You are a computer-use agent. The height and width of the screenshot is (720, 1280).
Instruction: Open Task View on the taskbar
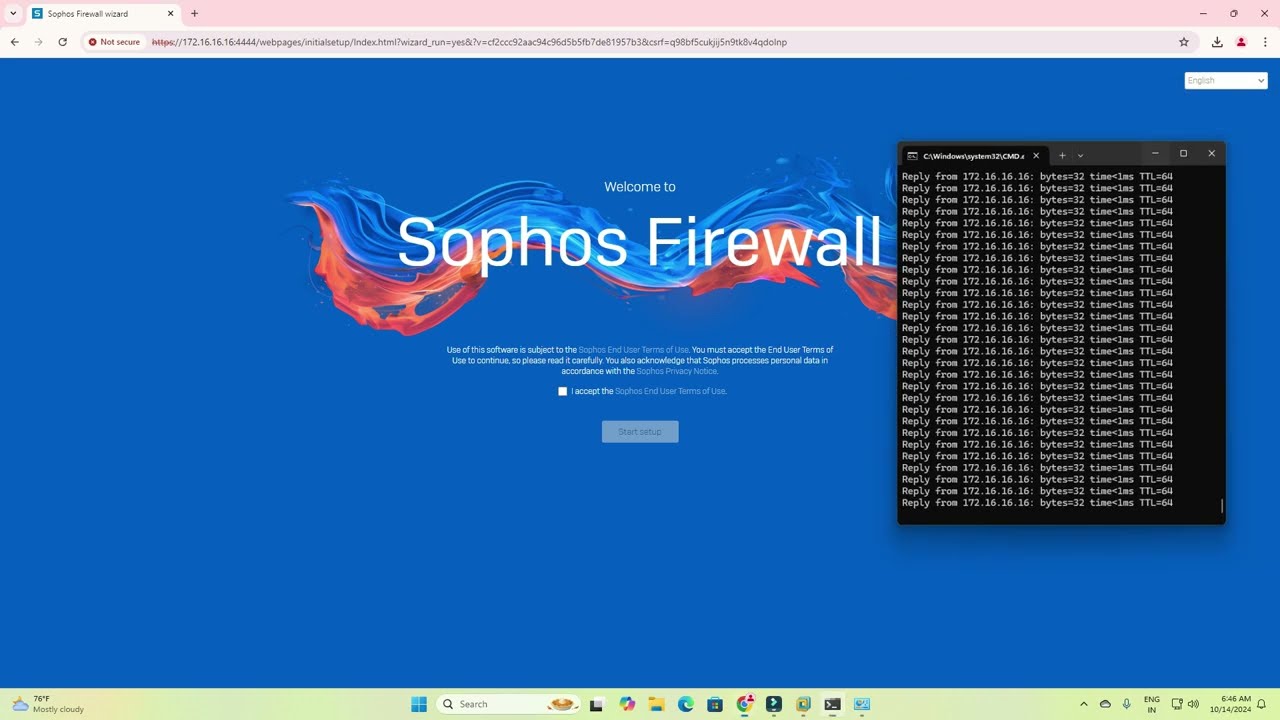click(597, 704)
